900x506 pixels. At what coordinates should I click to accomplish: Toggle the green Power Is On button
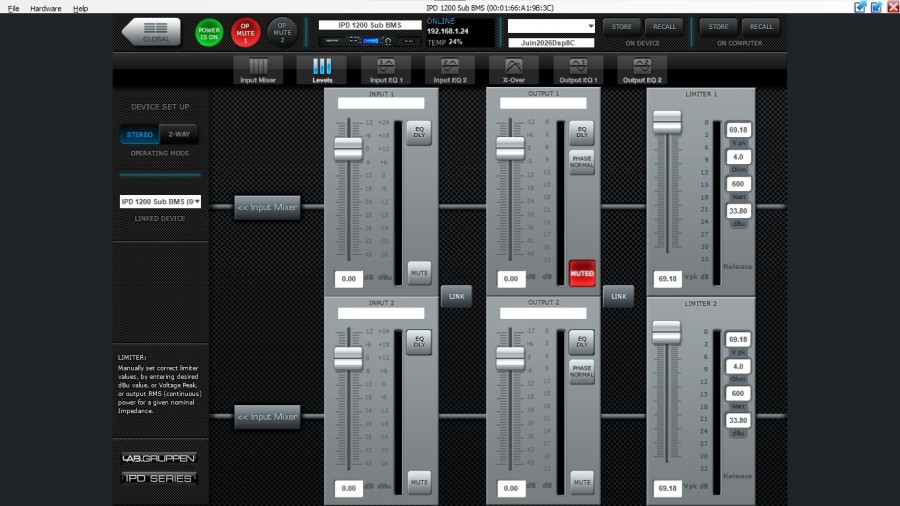coord(209,33)
